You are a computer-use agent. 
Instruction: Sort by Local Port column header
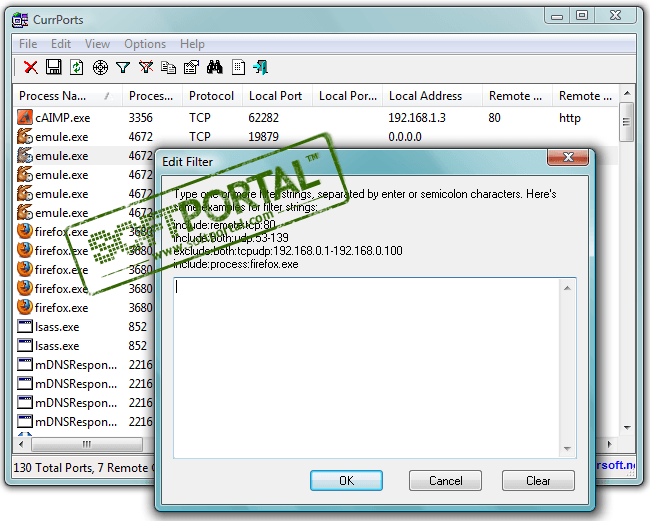pyautogui.click(x=277, y=96)
